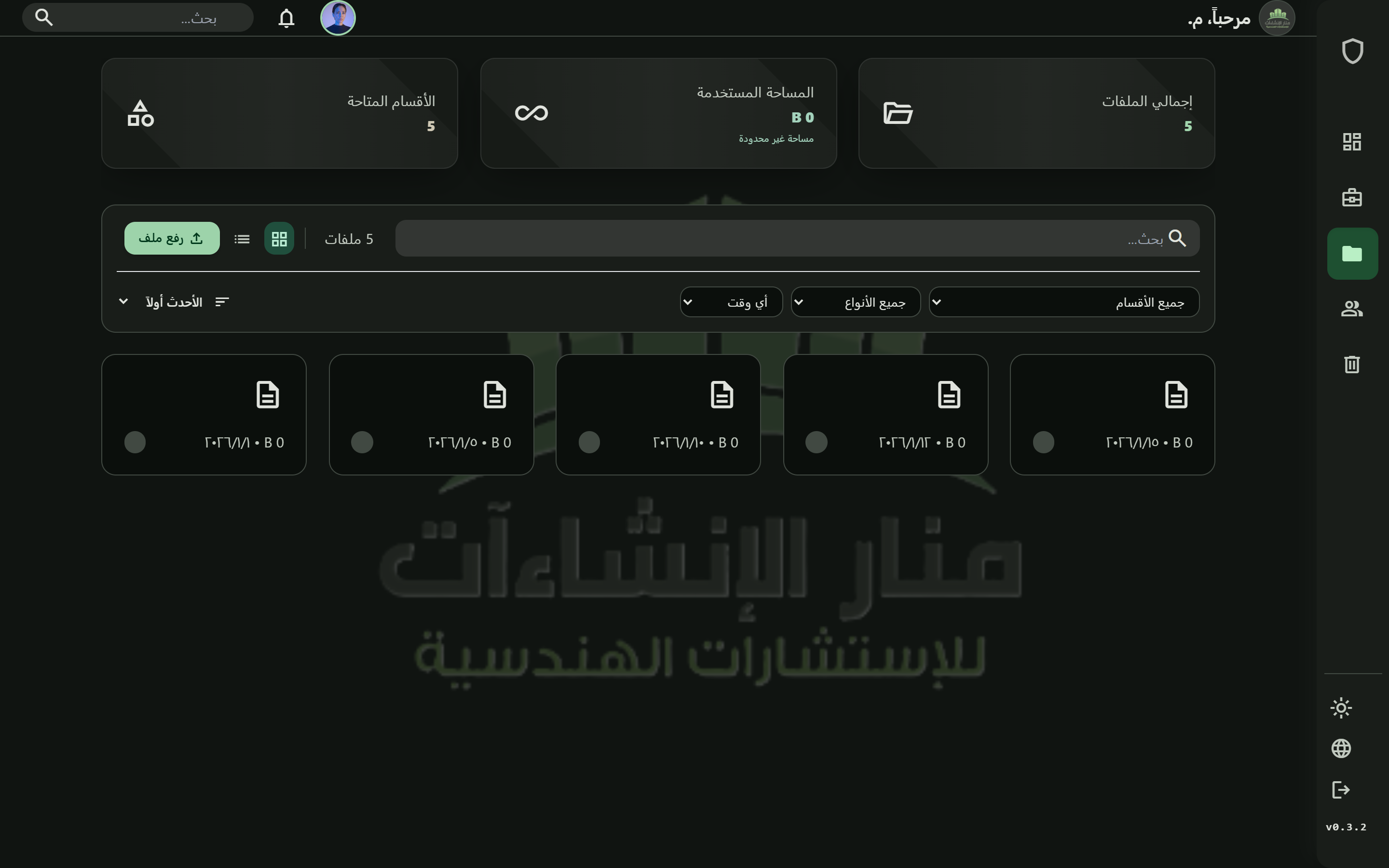Switch to list view
This screenshot has width=1389, height=868.
pos(242,239)
